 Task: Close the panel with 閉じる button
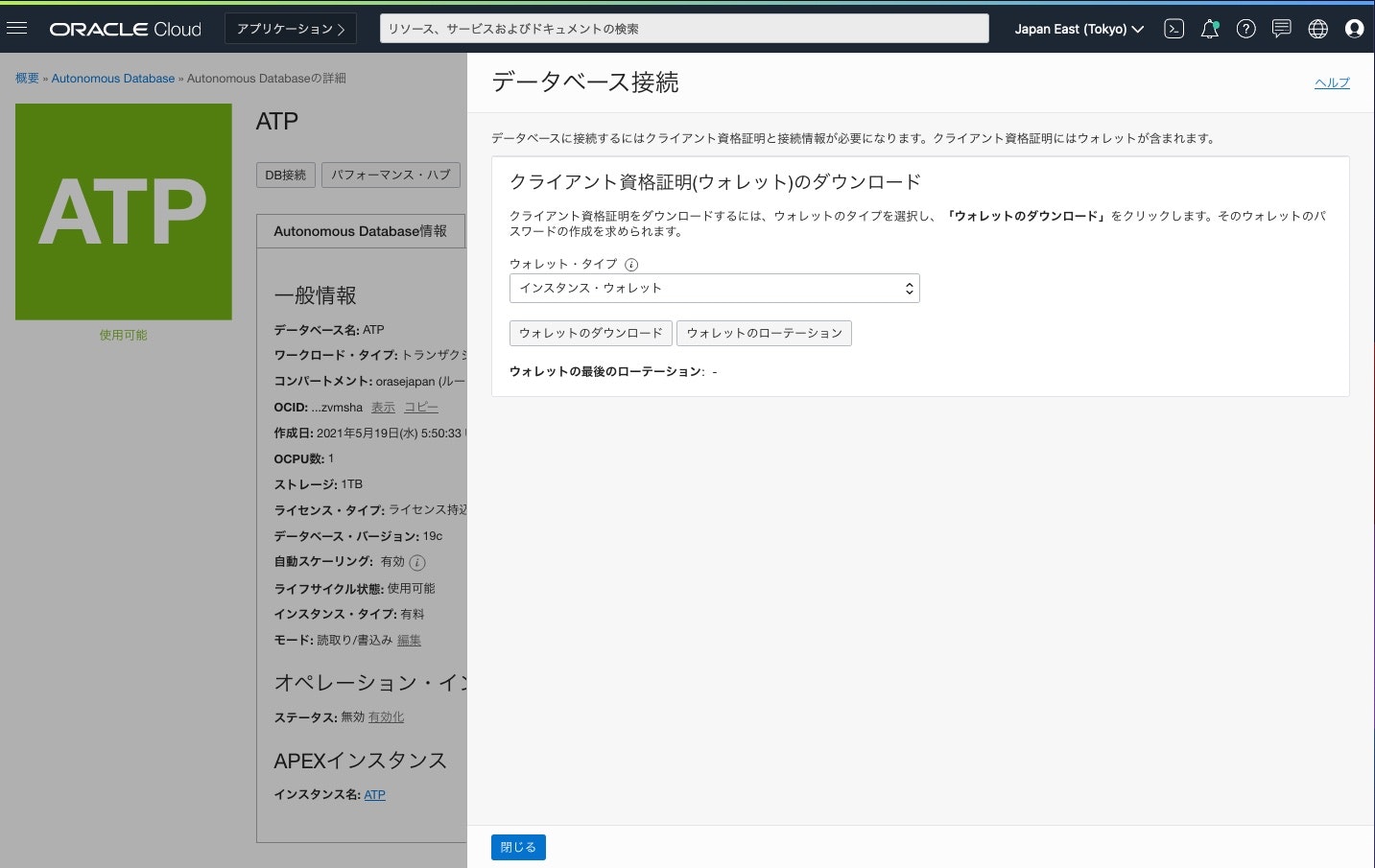[518, 847]
